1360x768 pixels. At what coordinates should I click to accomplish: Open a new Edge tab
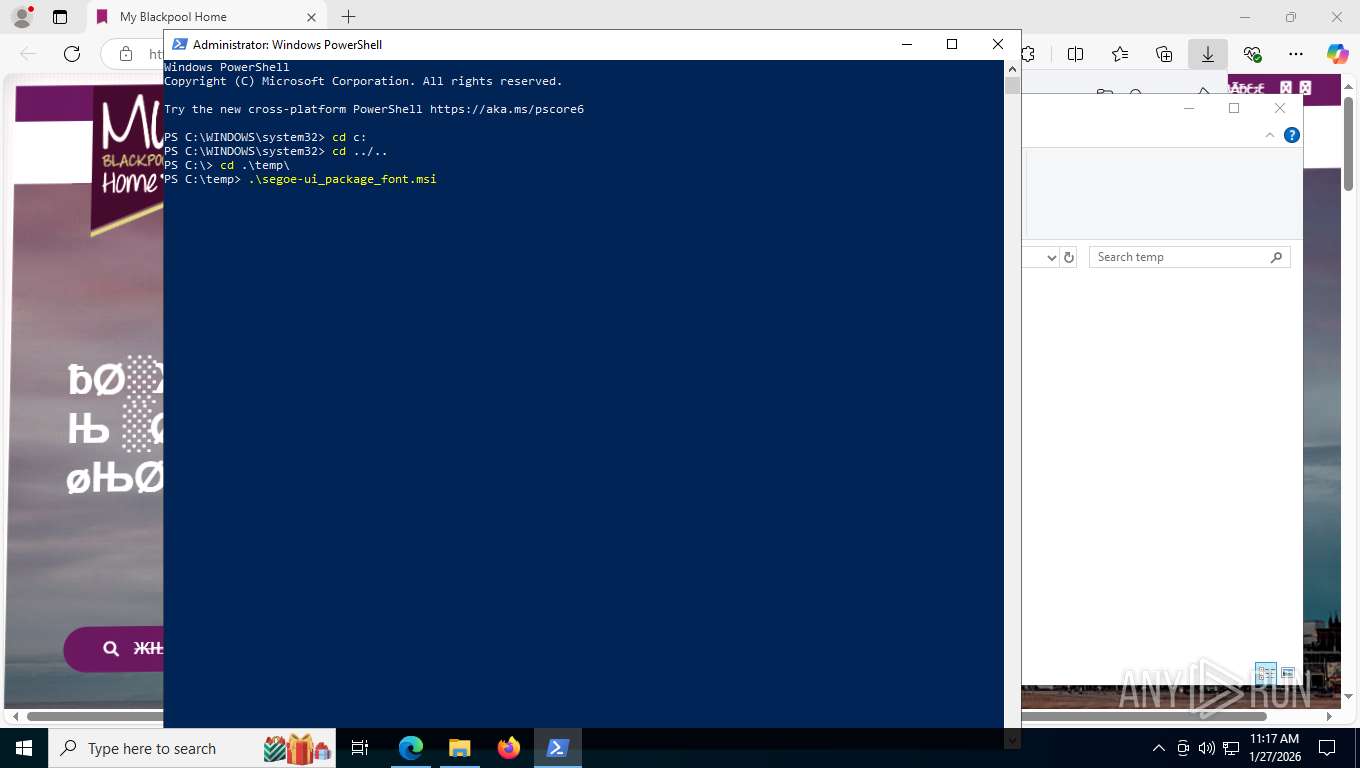(x=348, y=17)
